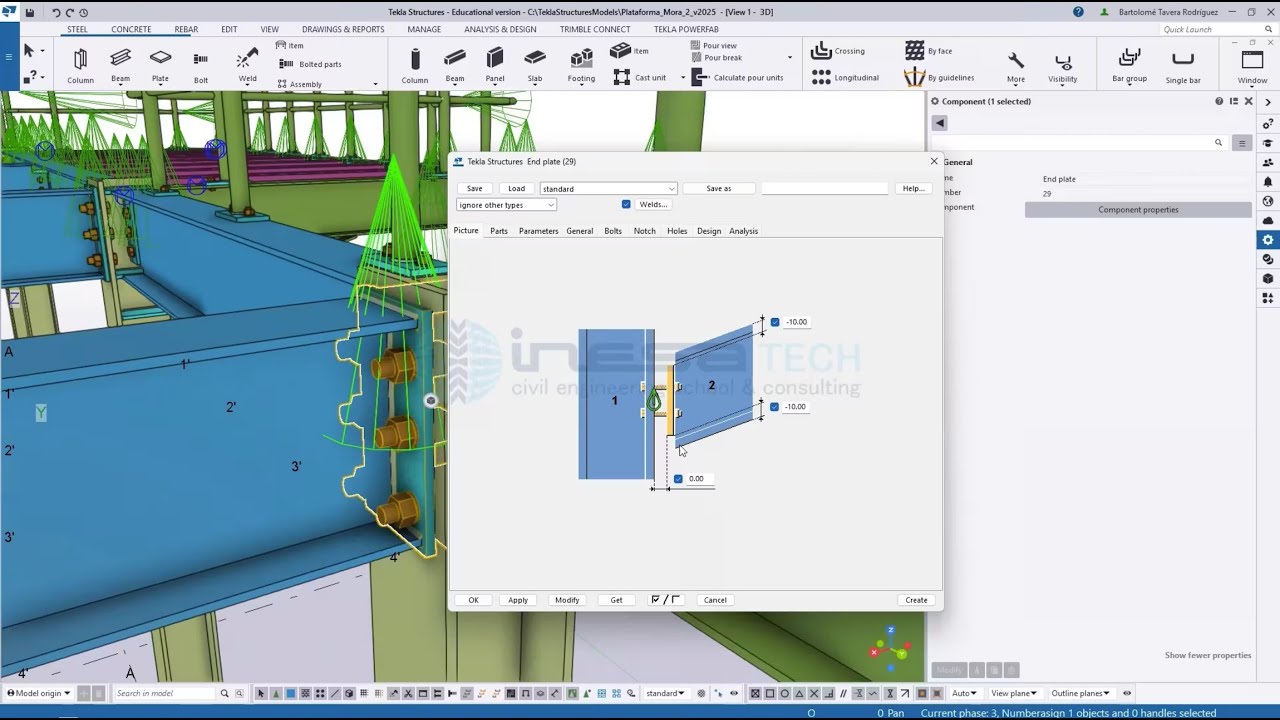Image resolution: width=1280 pixels, height=720 pixels.
Task: Open the CONCRETE ribbon tab
Action: (x=131, y=29)
